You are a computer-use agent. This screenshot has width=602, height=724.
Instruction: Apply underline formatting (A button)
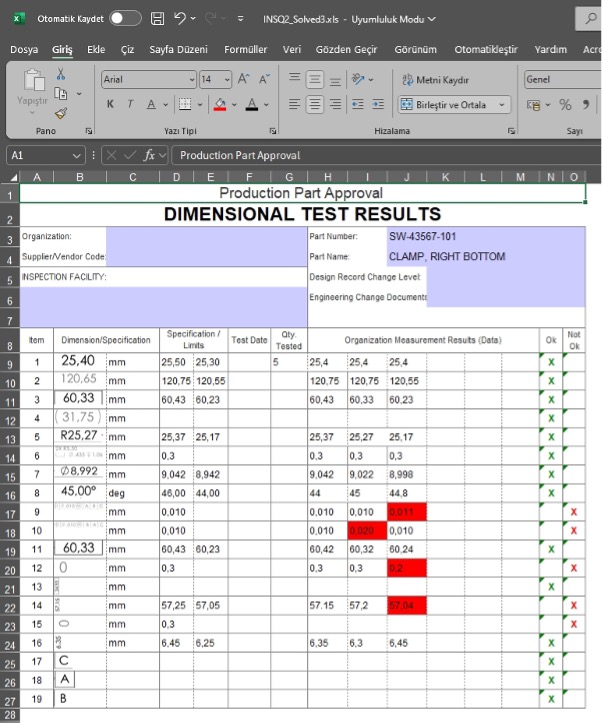[x=151, y=104]
